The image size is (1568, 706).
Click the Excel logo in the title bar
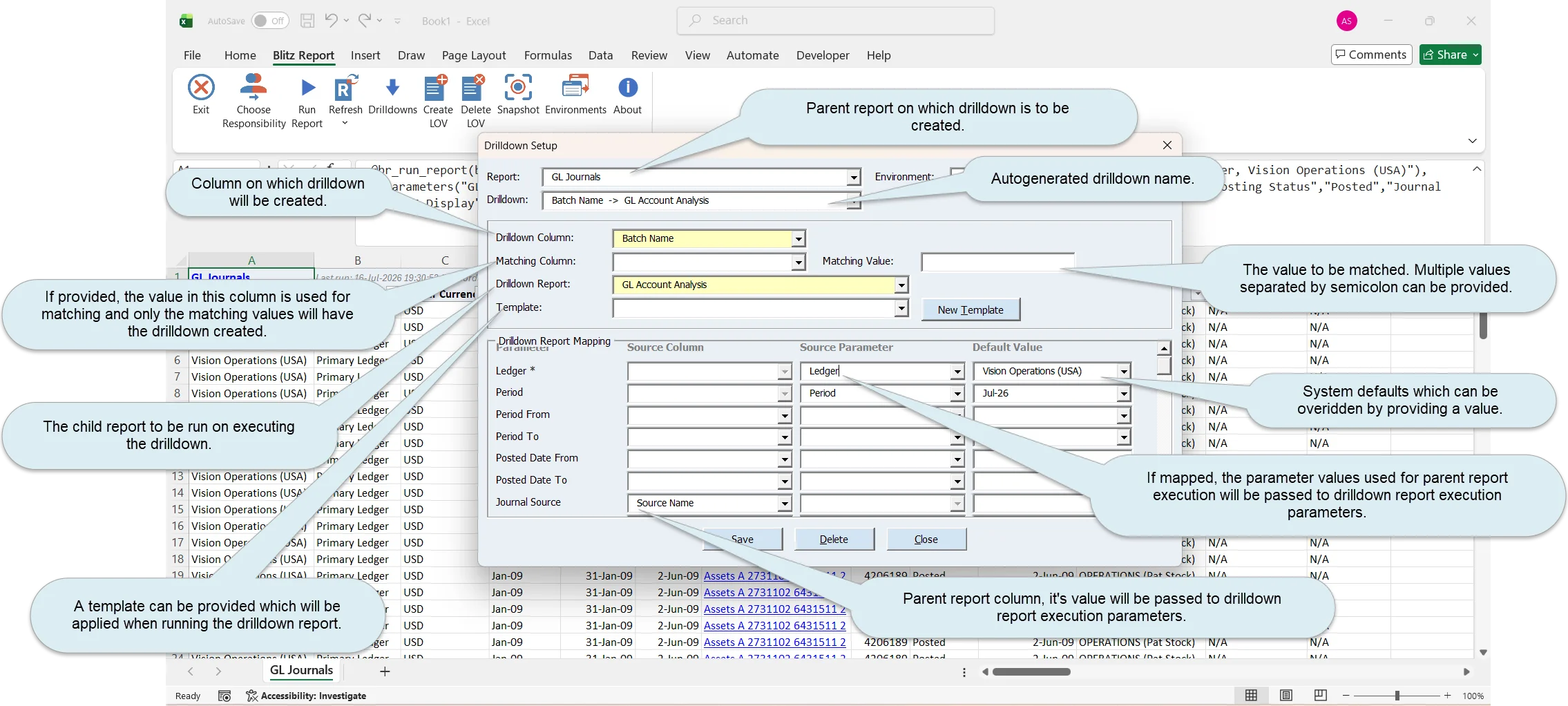coord(186,21)
